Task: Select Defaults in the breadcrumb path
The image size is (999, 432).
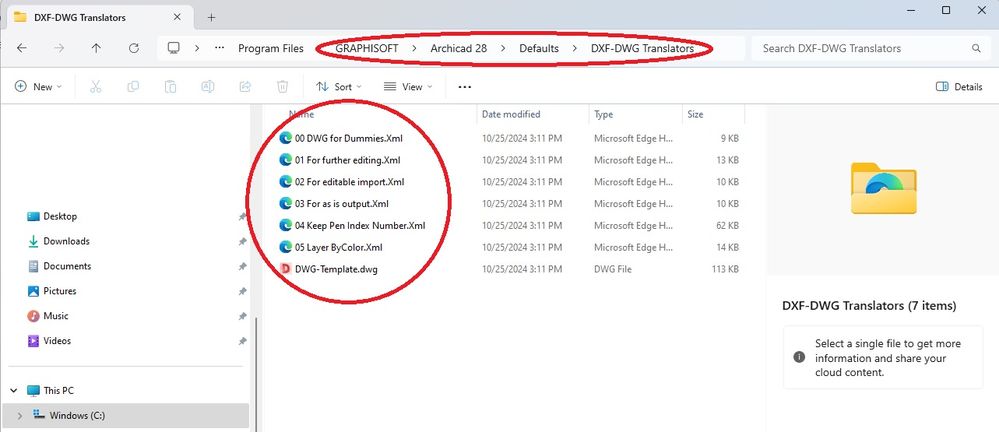Action: pos(539,48)
